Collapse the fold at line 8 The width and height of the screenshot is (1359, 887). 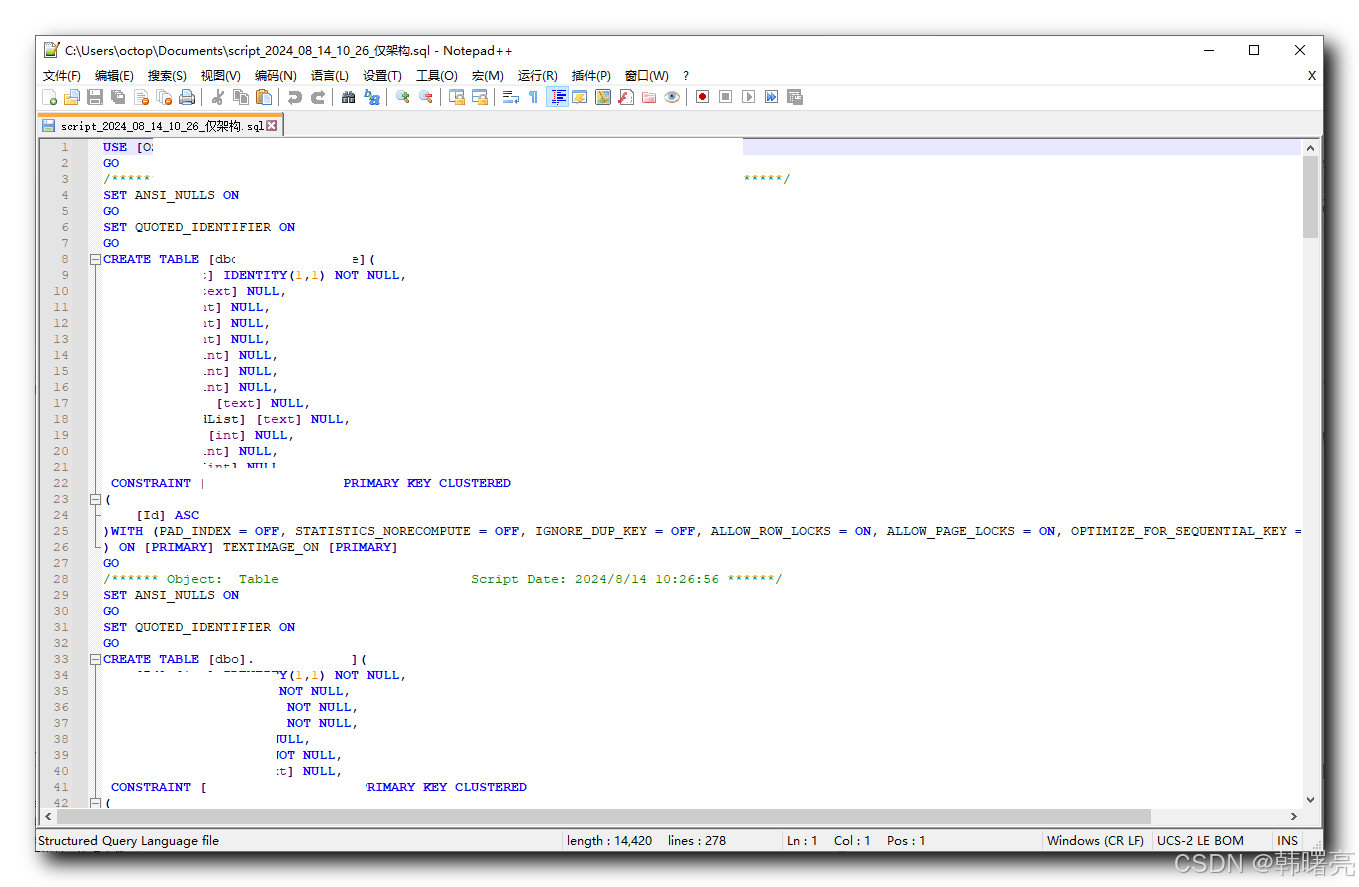[x=95, y=259]
